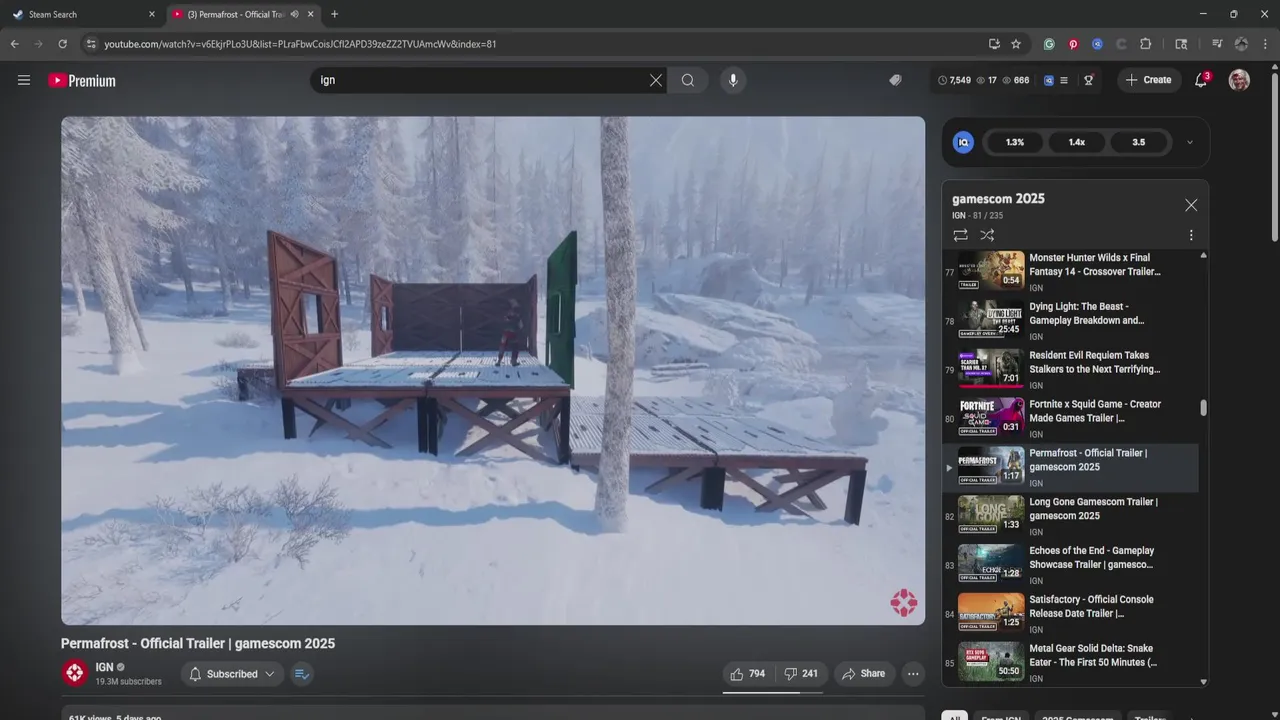Viewport: 1280px width, 720px height.
Task: Click the Create button
Action: [1148, 80]
